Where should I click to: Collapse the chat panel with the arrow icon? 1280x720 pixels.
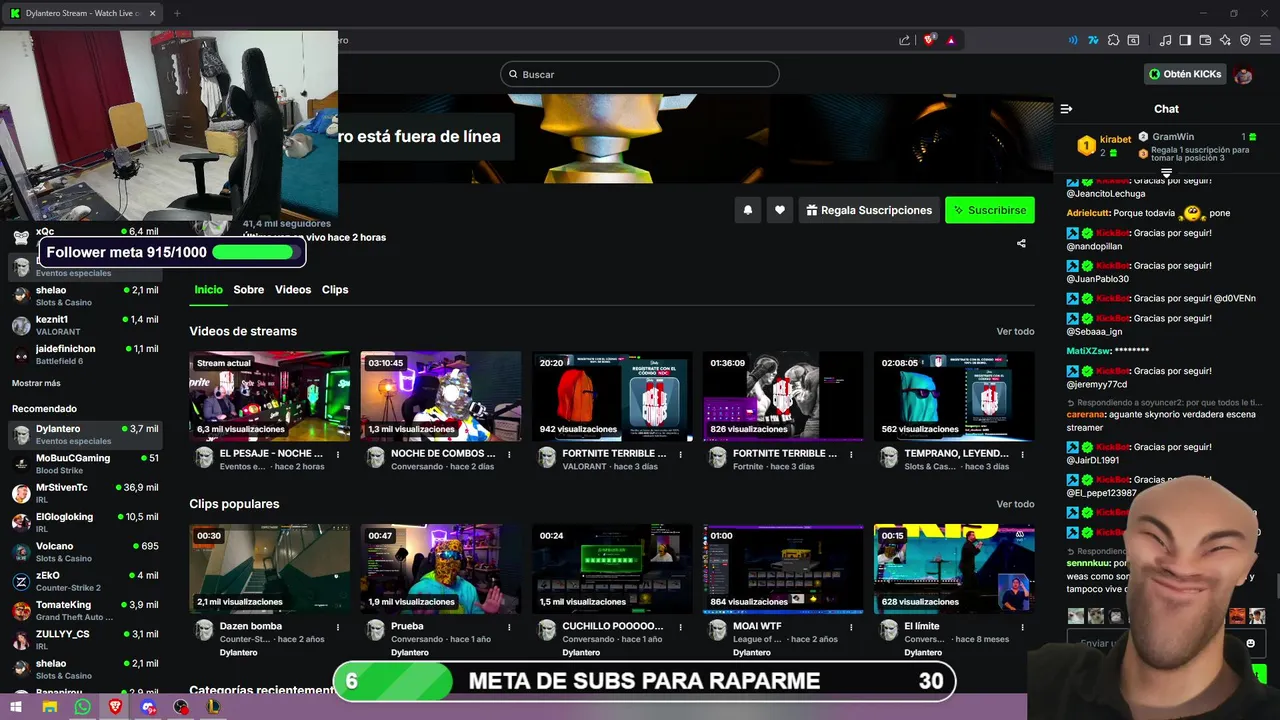coord(1066,109)
